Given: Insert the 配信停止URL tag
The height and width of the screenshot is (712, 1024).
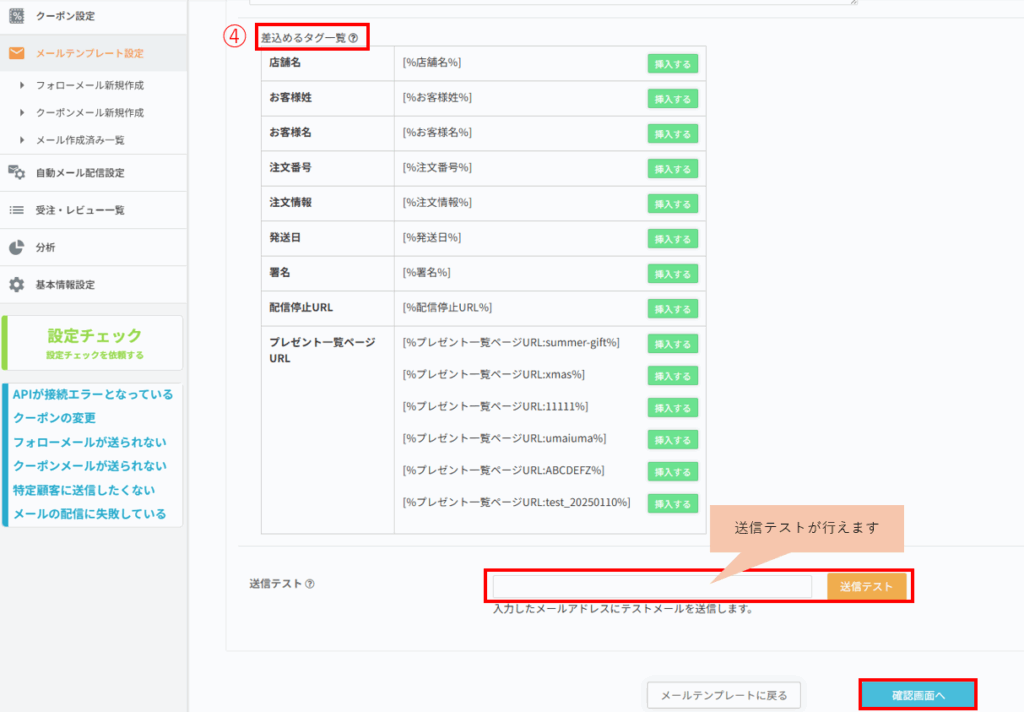Looking at the screenshot, I should click(x=672, y=309).
